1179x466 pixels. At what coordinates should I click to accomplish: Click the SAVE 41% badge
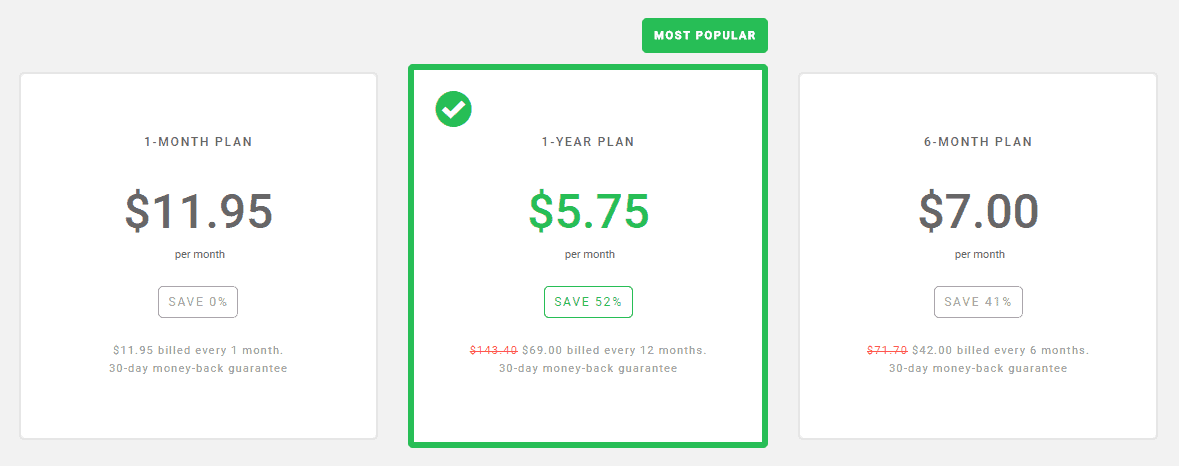[x=978, y=302]
